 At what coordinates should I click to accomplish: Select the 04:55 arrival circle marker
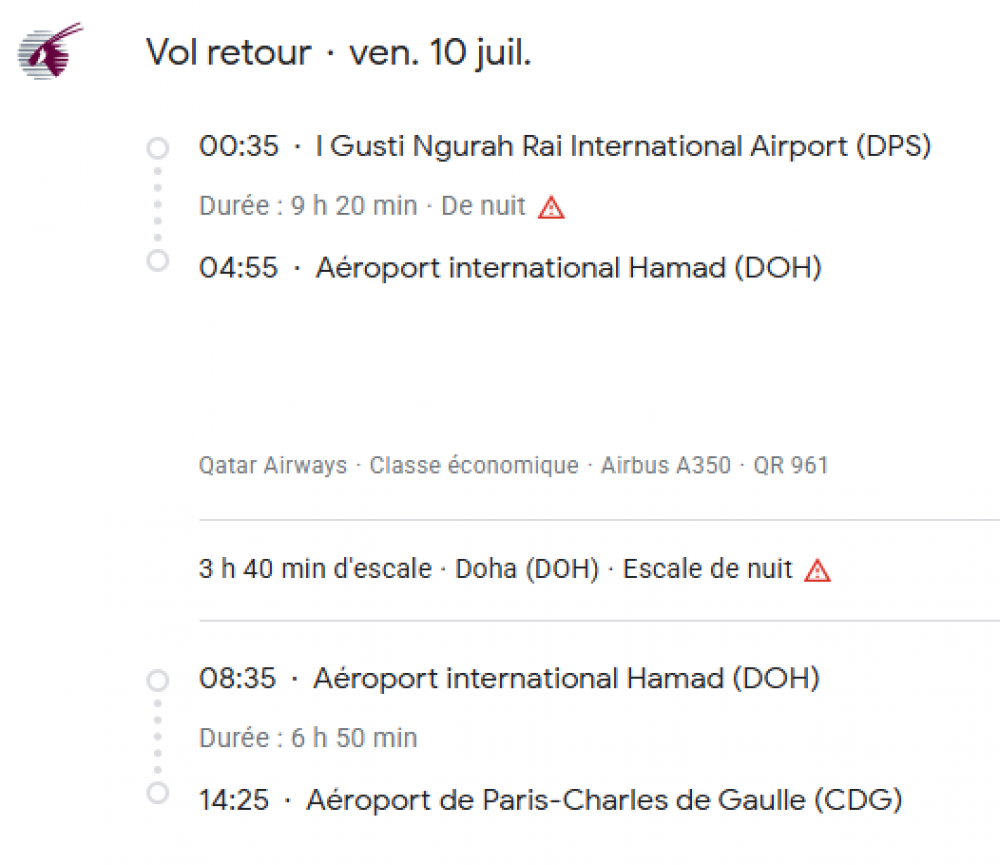click(157, 261)
